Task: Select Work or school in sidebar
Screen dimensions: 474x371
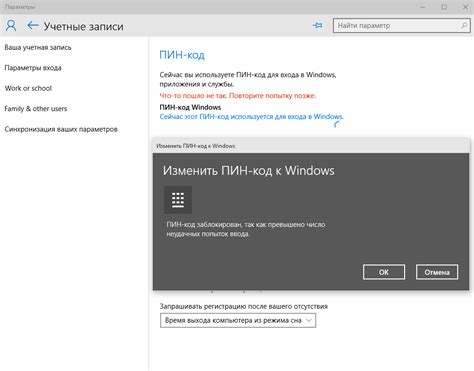Action: pos(28,88)
